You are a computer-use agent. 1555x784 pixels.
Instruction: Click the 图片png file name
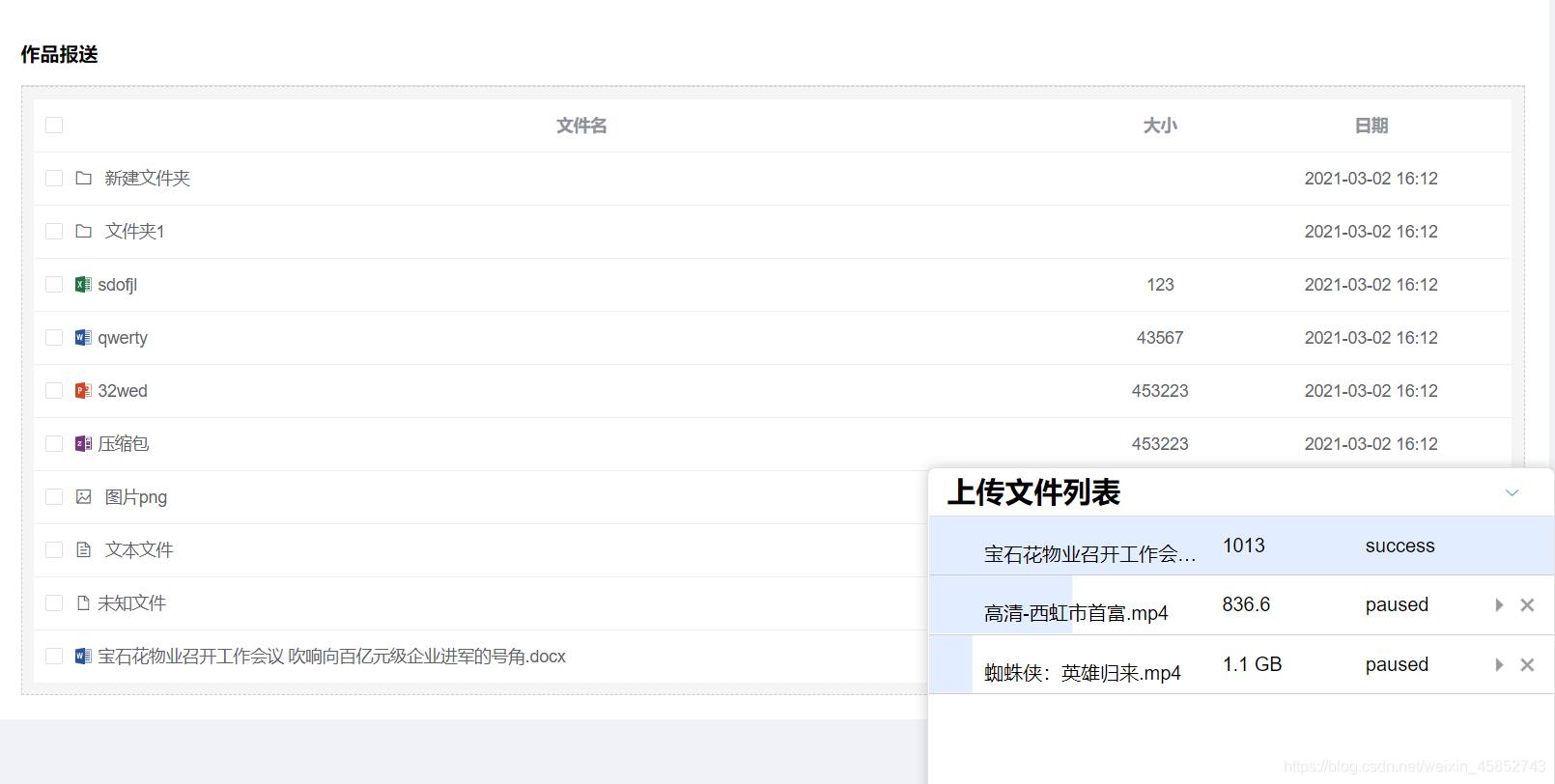(135, 497)
